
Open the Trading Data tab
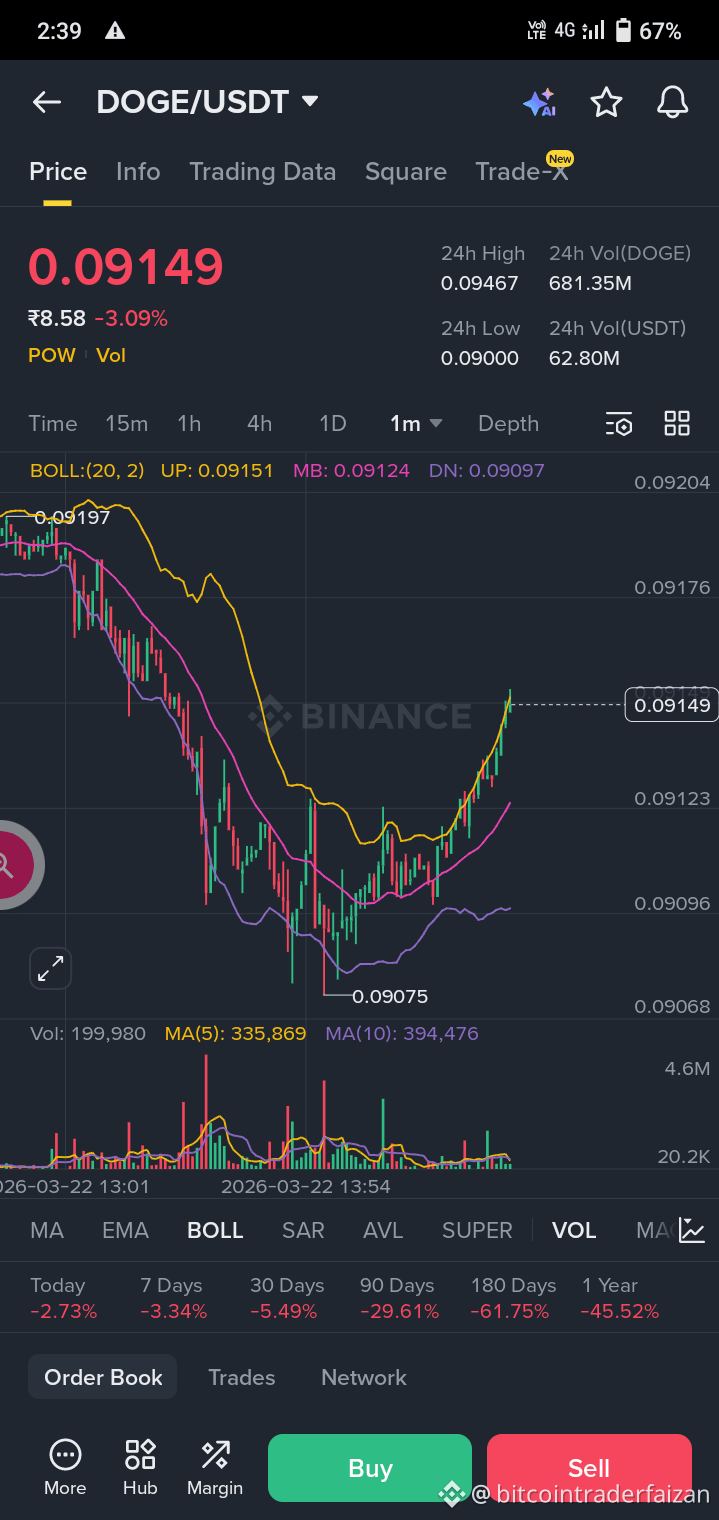click(x=263, y=172)
